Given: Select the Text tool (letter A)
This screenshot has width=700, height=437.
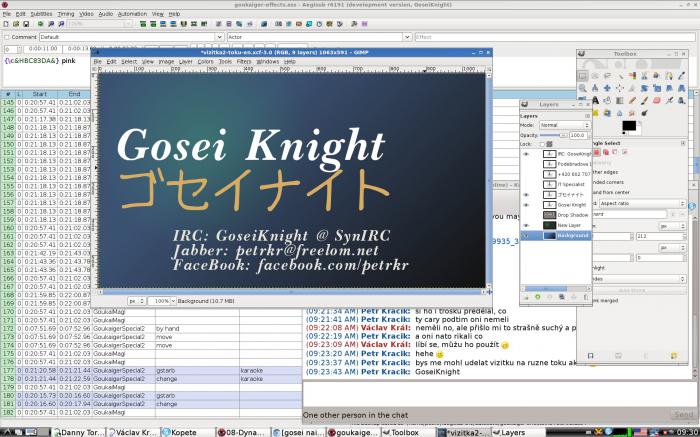Looking at the screenshot, I should click(595, 100).
